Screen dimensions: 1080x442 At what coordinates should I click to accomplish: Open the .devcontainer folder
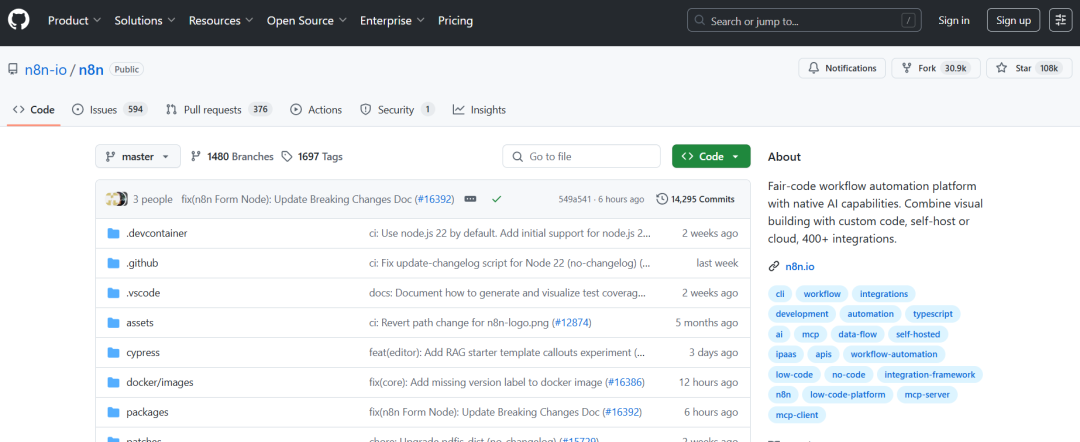[x=156, y=233]
